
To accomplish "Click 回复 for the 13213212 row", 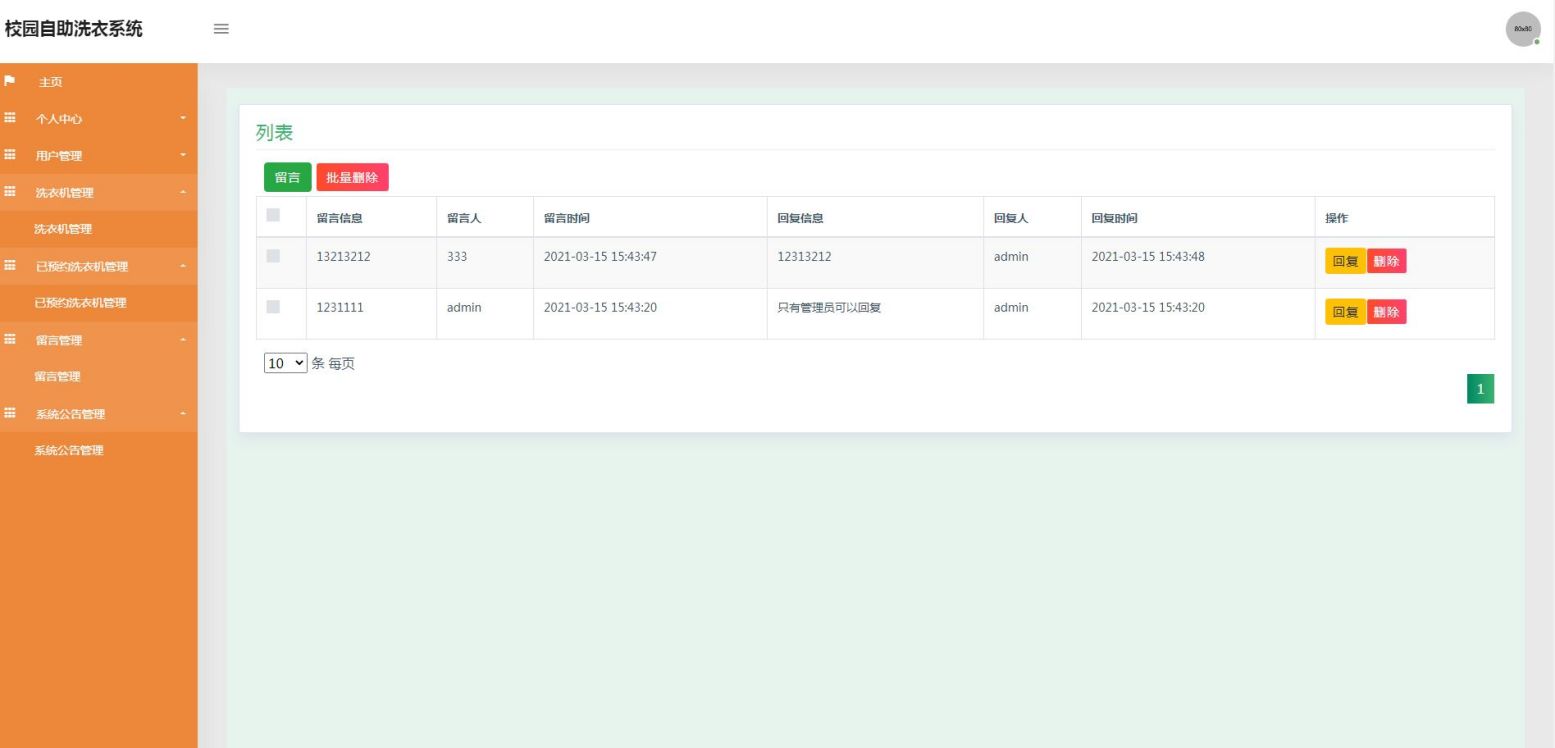I will tap(1345, 261).
